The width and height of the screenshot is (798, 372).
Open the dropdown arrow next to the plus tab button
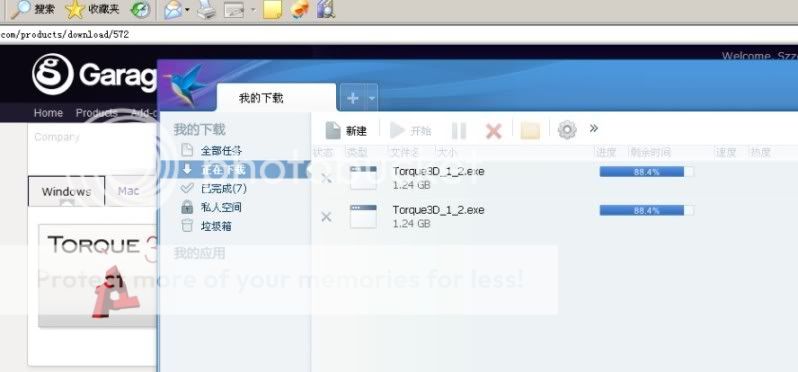pyautogui.click(x=372, y=98)
